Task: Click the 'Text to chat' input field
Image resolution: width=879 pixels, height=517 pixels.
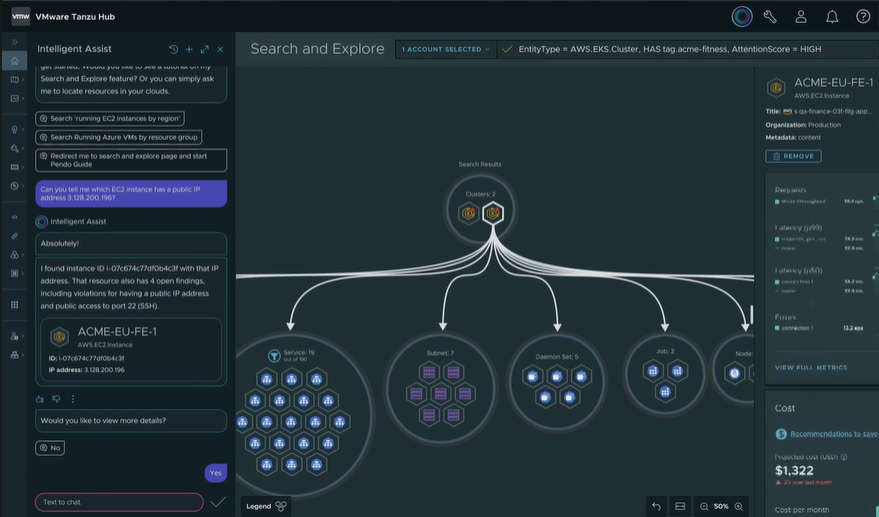Action: [119, 502]
